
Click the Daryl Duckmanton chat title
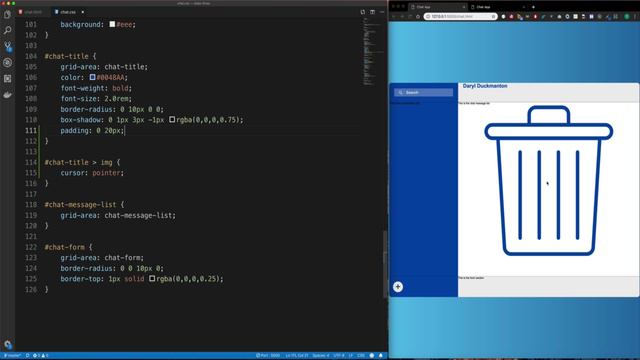click(485, 86)
